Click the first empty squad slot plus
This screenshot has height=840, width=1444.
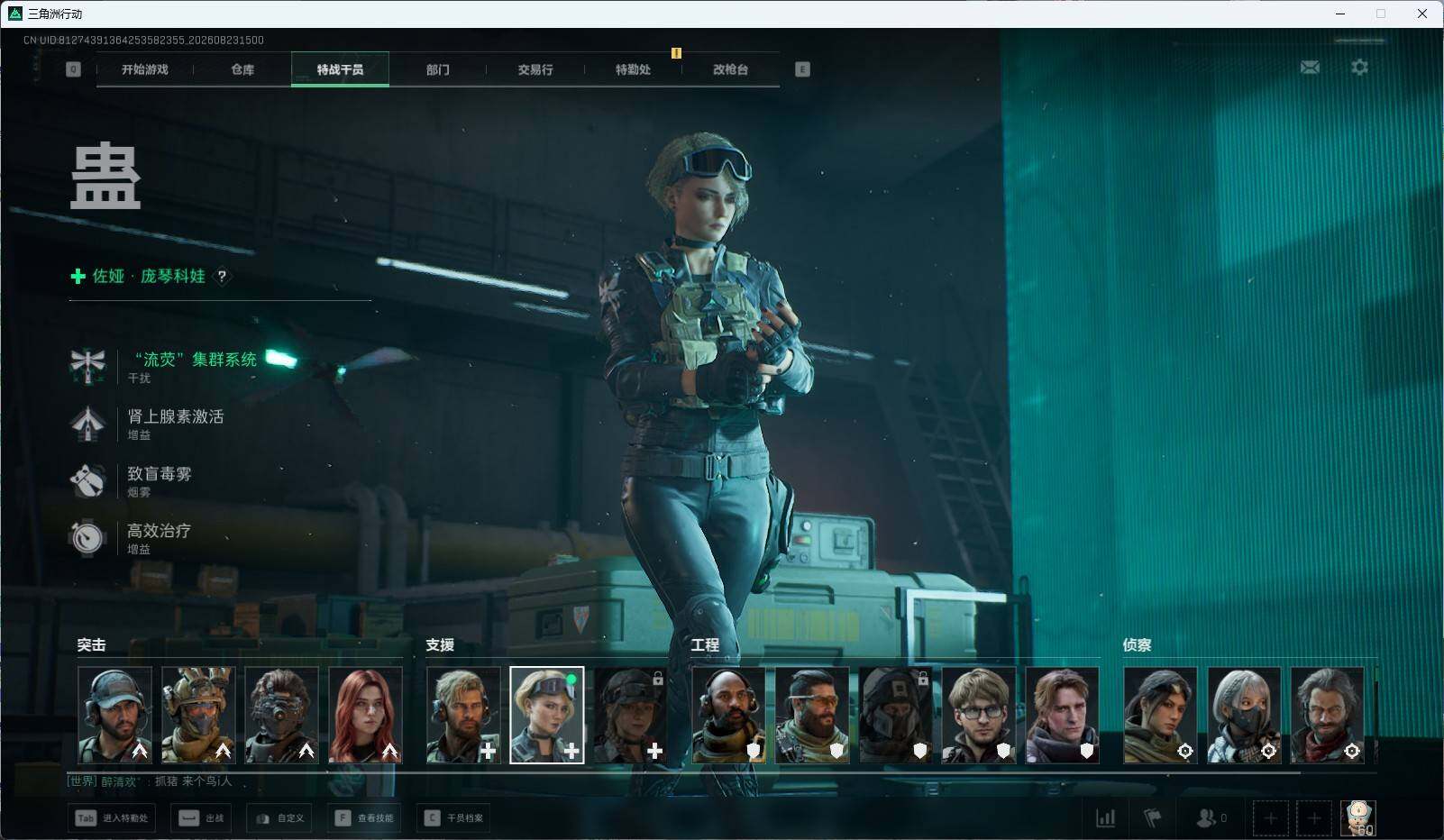1270,818
